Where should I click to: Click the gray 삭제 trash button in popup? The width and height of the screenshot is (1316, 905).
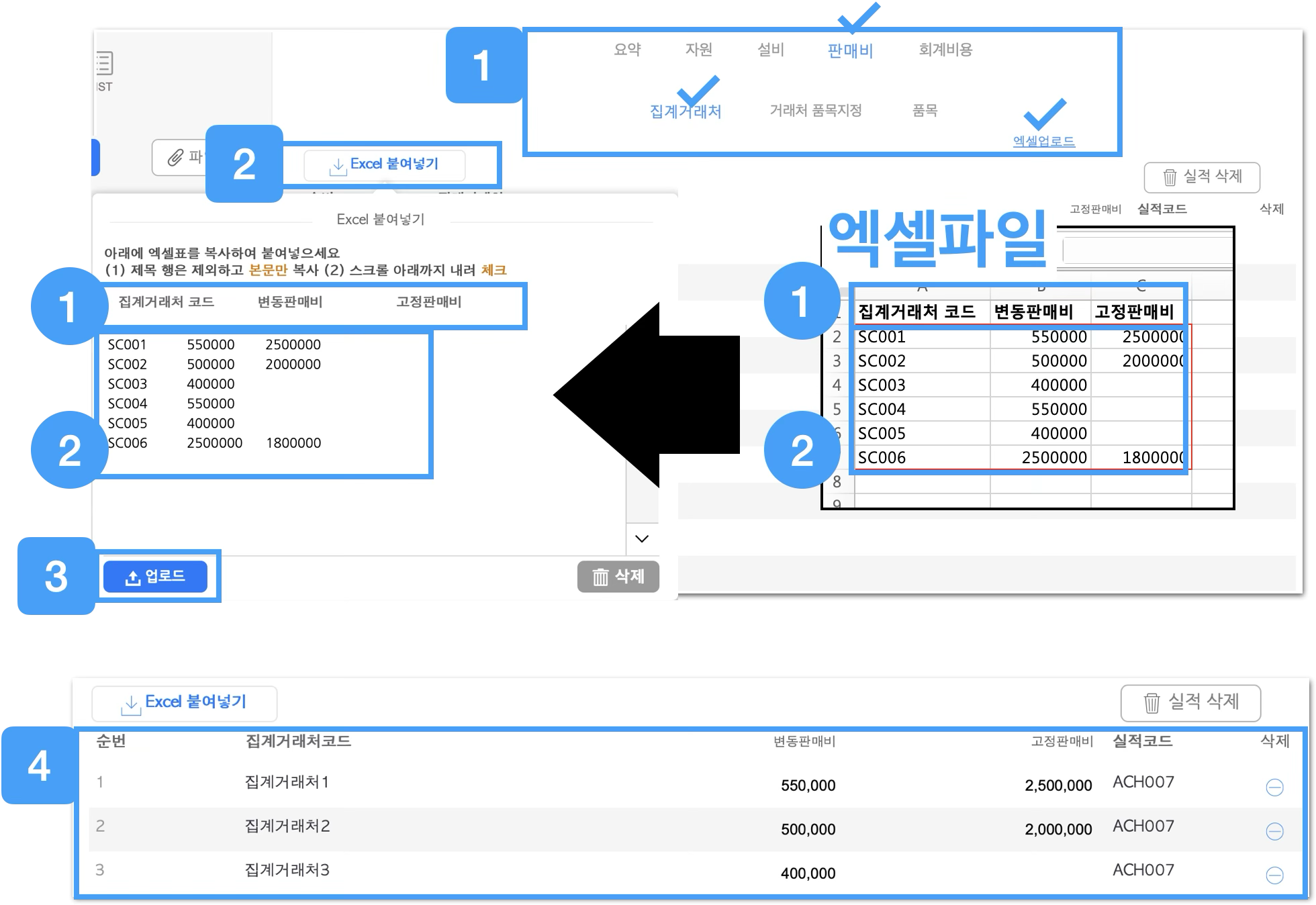pyautogui.click(x=618, y=577)
